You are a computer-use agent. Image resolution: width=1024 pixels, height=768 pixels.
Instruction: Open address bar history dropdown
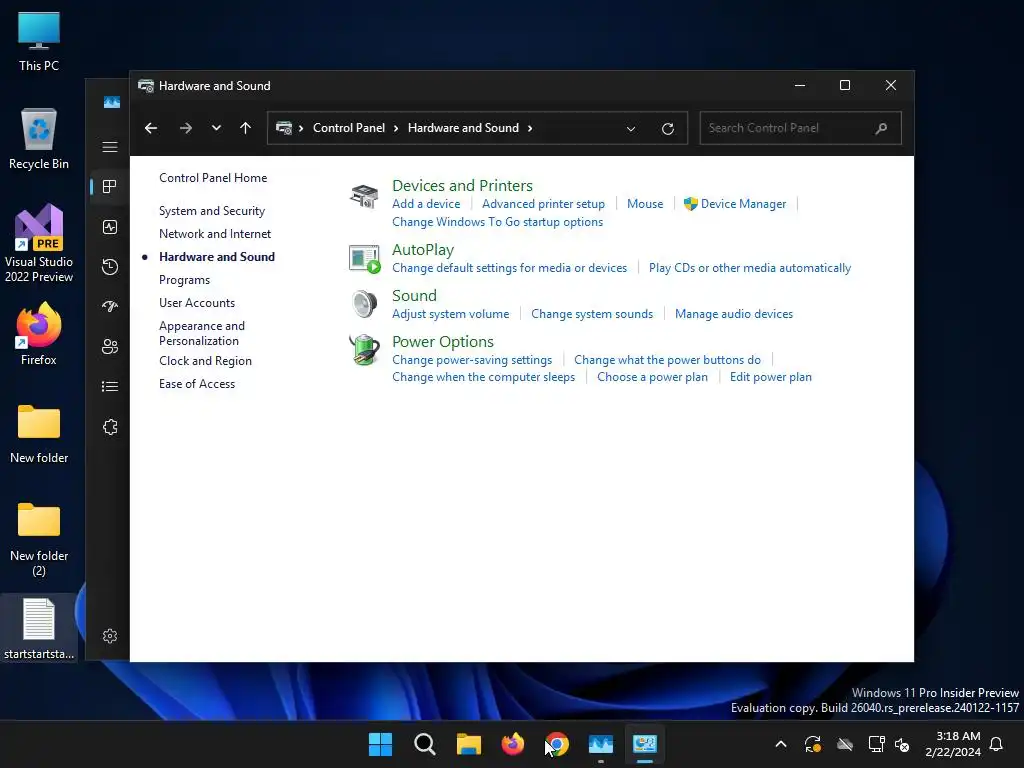point(631,129)
